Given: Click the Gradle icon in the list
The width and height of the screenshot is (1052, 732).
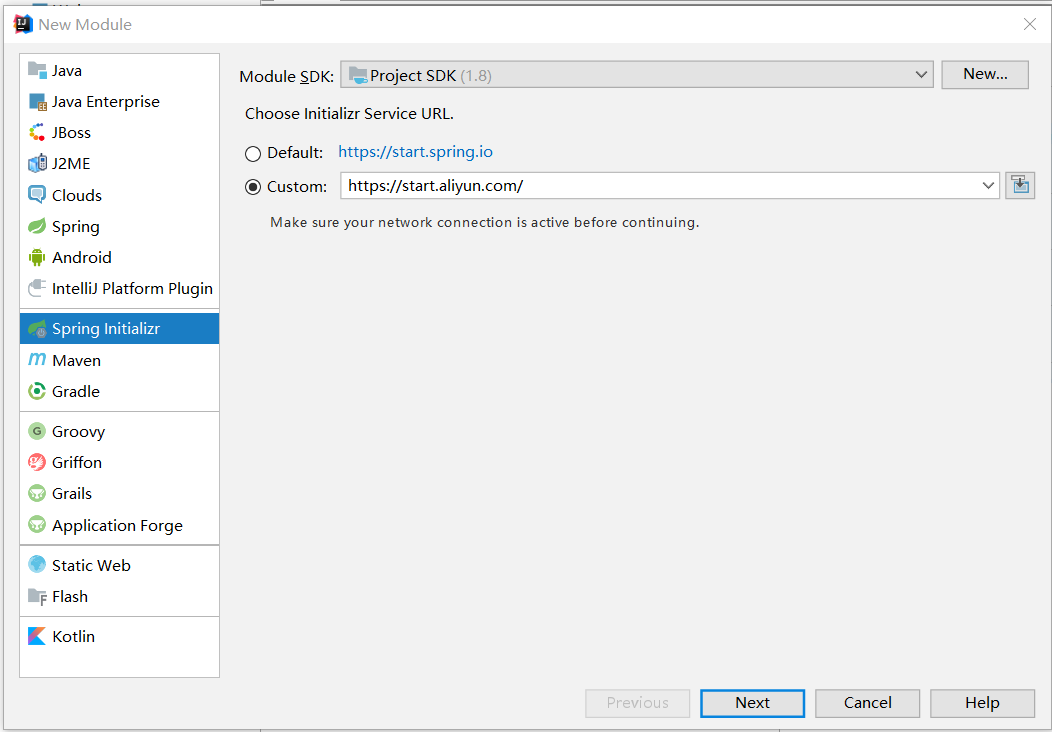Looking at the screenshot, I should [37, 391].
